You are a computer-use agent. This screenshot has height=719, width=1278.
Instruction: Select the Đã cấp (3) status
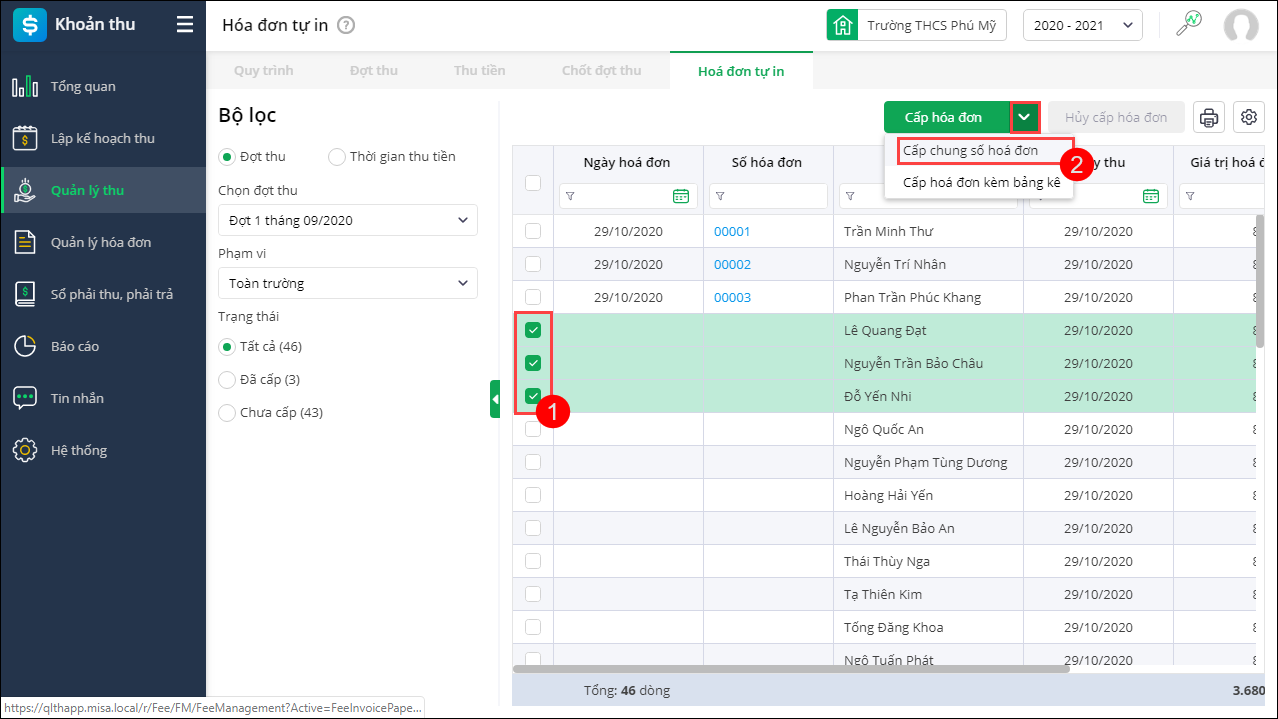227,380
